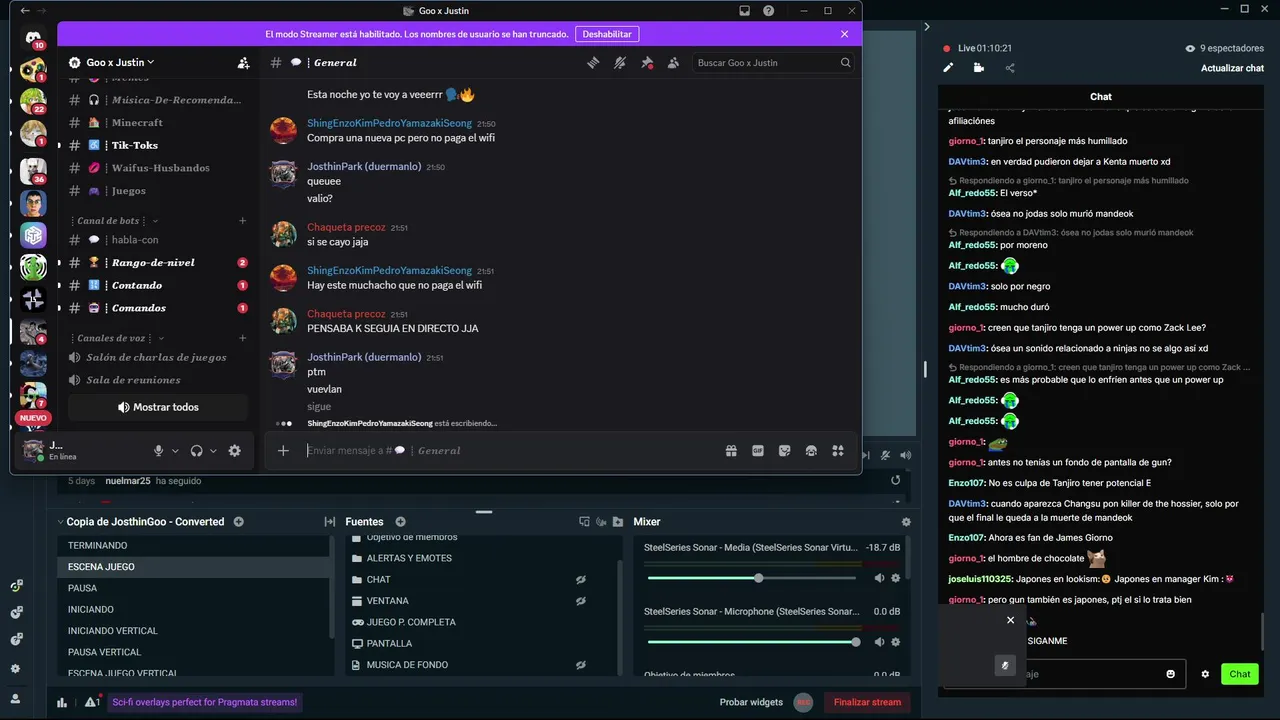Open threads icon in General channel header
The width and height of the screenshot is (1280, 720).
(593, 63)
